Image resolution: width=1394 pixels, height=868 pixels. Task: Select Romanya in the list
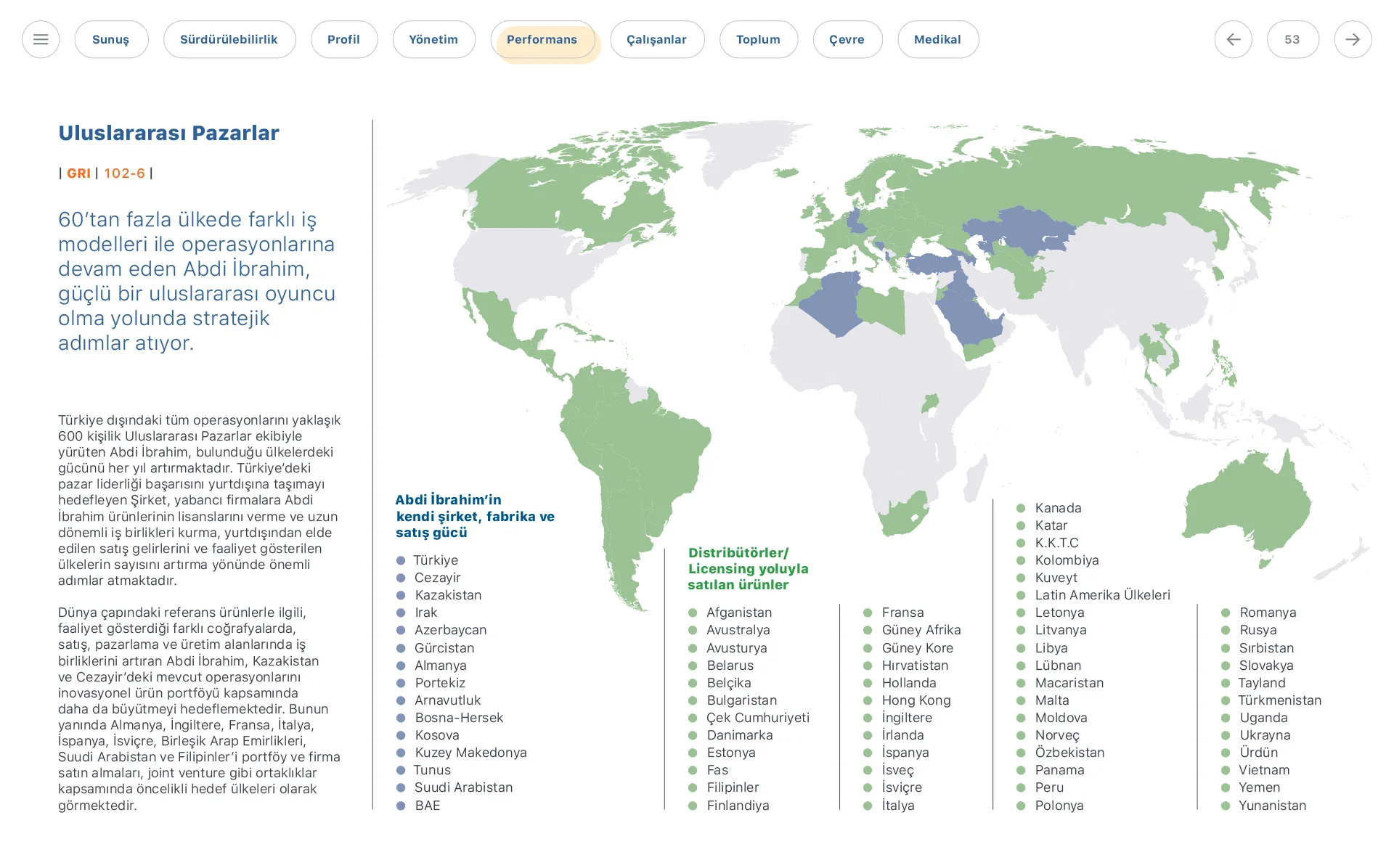(x=1268, y=613)
